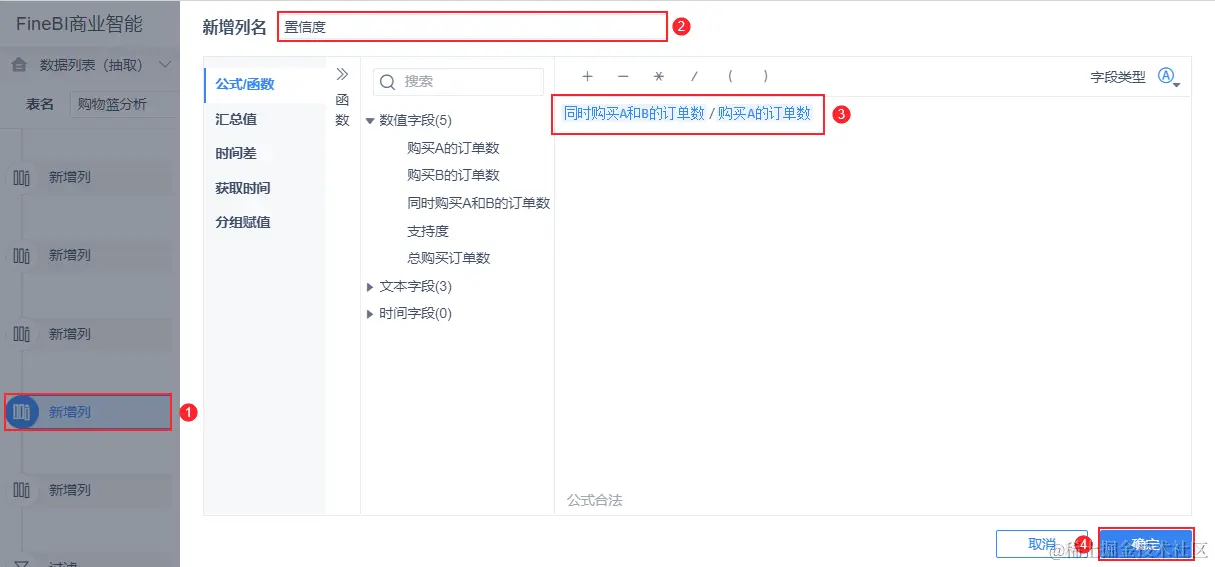Click the search magnifier icon
Screen dimensions: 1215x567
click(389, 81)
